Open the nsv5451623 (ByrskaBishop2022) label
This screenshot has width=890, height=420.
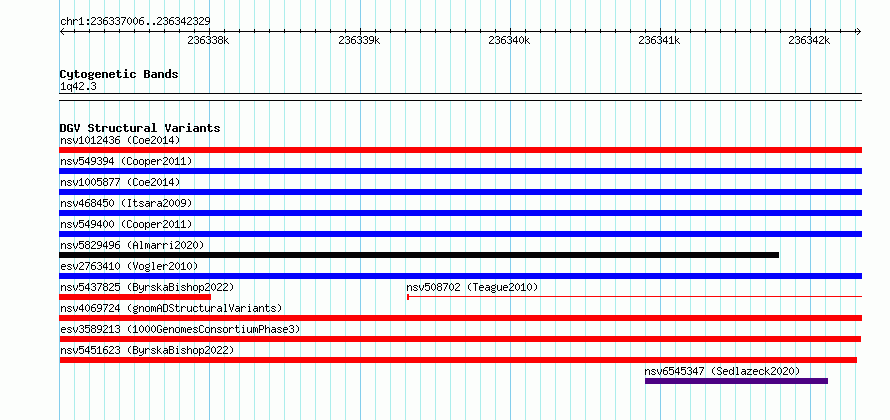click(x=147, y=350)
